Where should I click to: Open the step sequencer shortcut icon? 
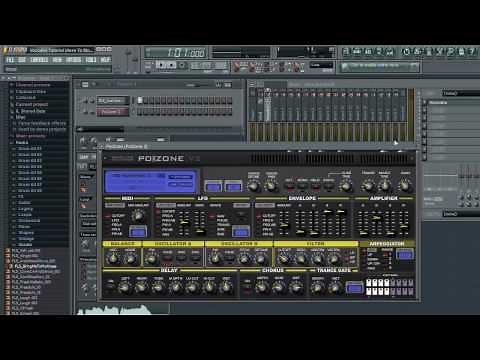[357, 52]
